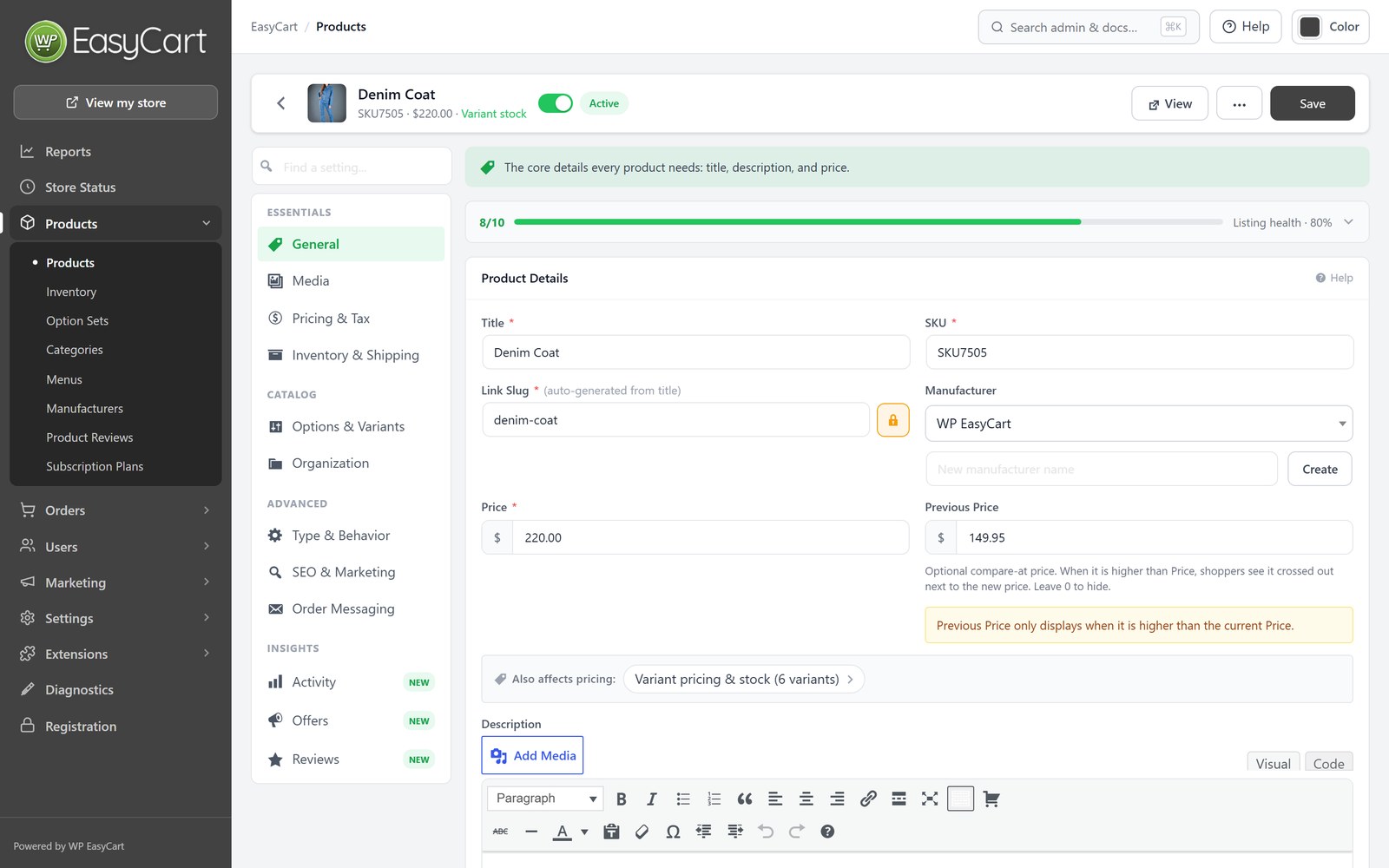This screenshot has height=868, width=1389.
Task: Open the Media settings section
Action: [351, 281]
